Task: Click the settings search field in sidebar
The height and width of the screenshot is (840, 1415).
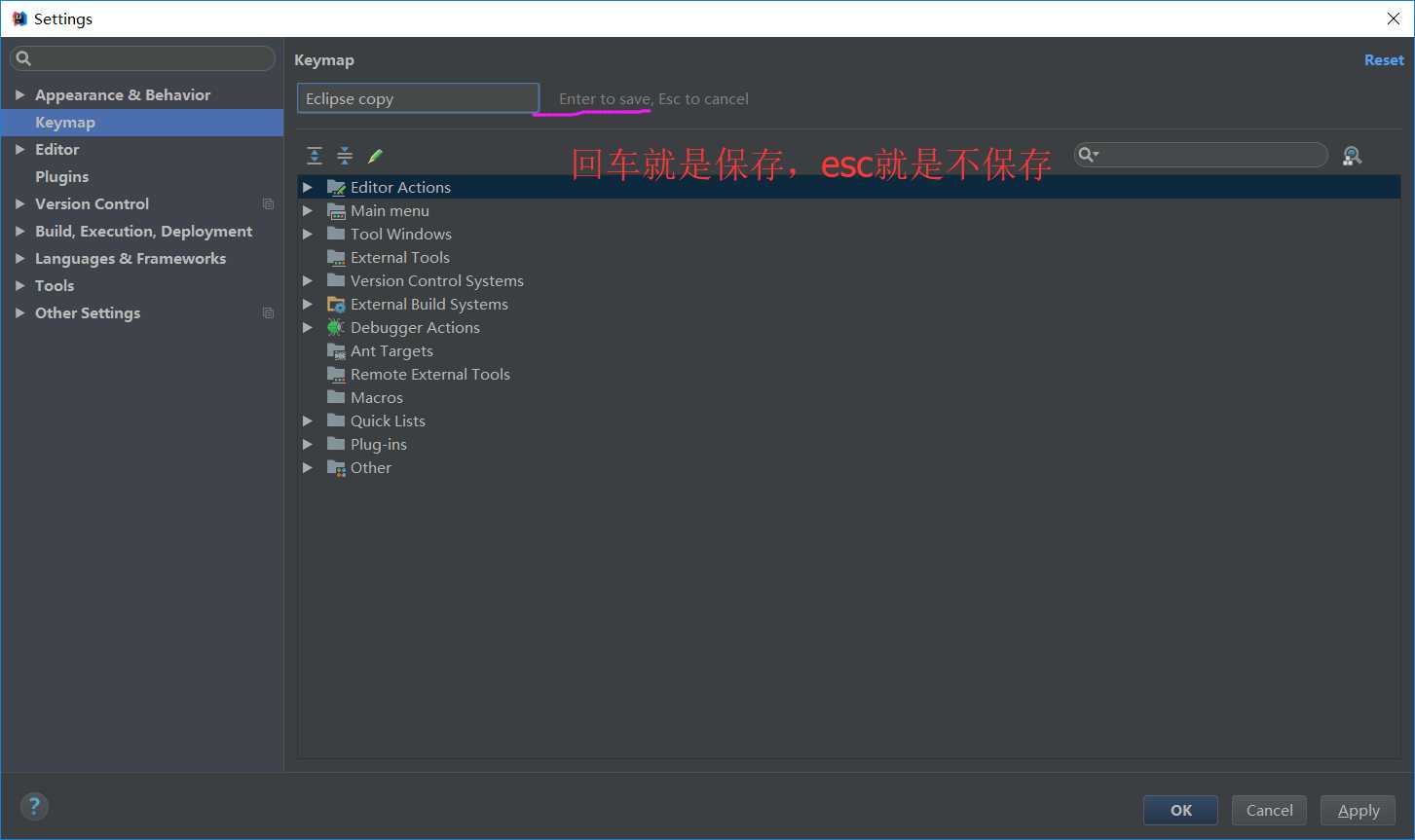Action: [142, 58]
